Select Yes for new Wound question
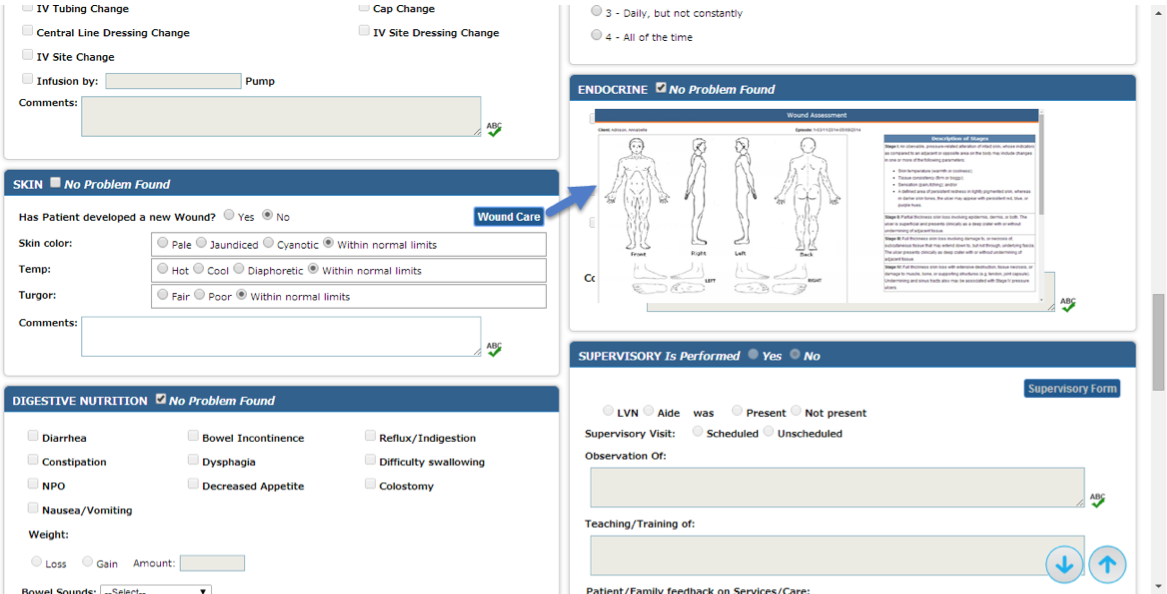 coord(229,216)
